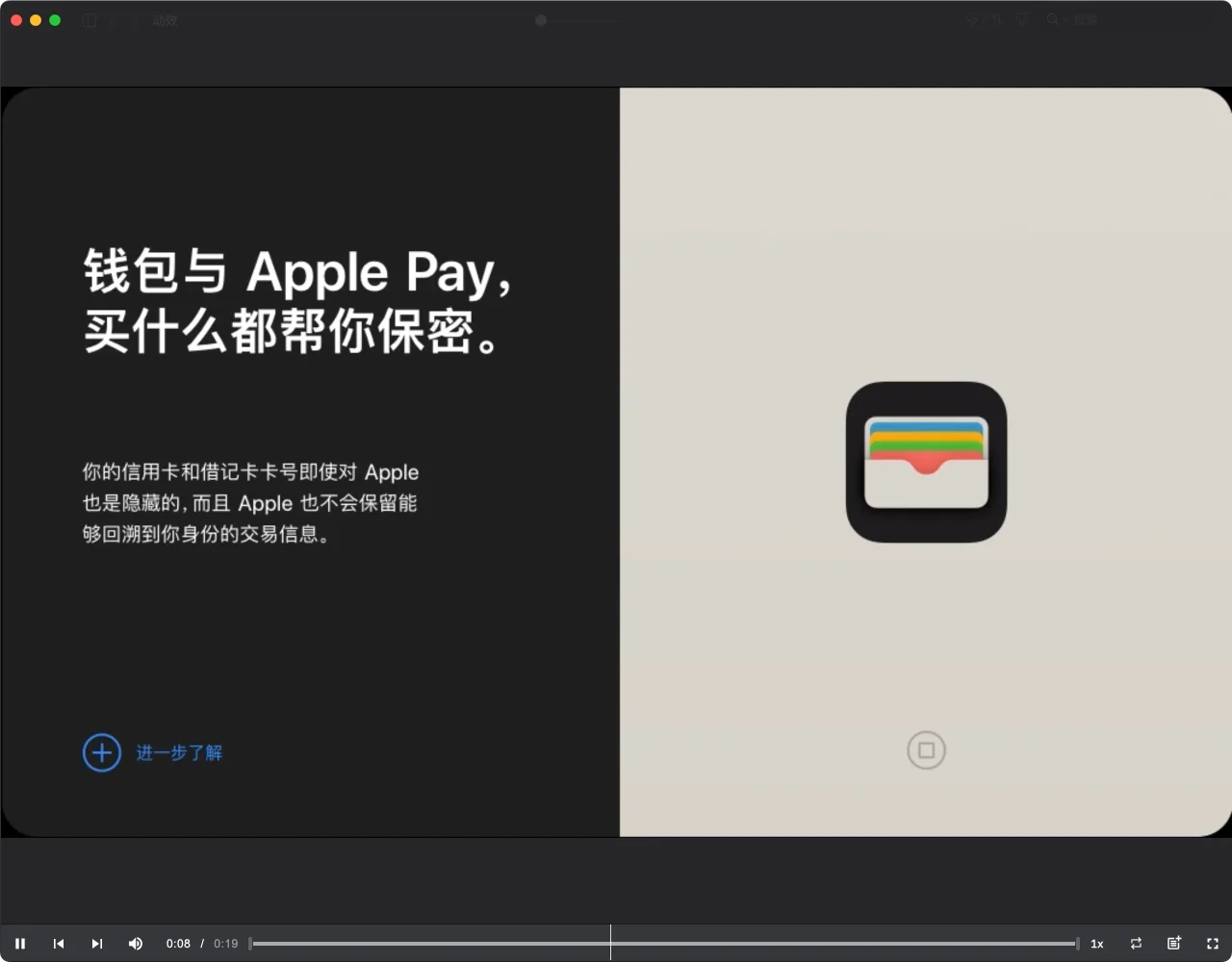The image size is (1232, 962).
Task: Click the Wallet app icon
Action: [x=926, y=462]
